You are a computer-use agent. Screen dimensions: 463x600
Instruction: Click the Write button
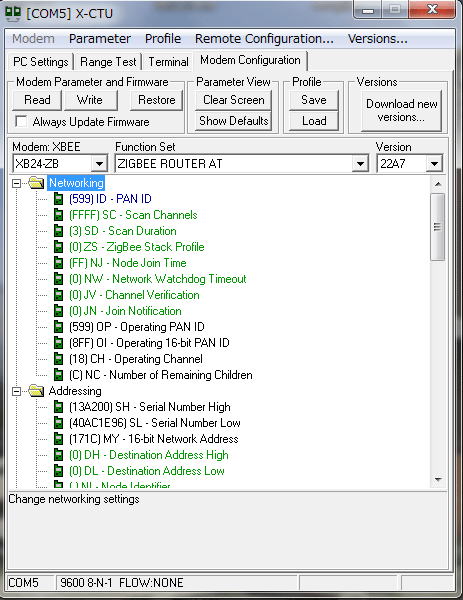tap(90, 100)
